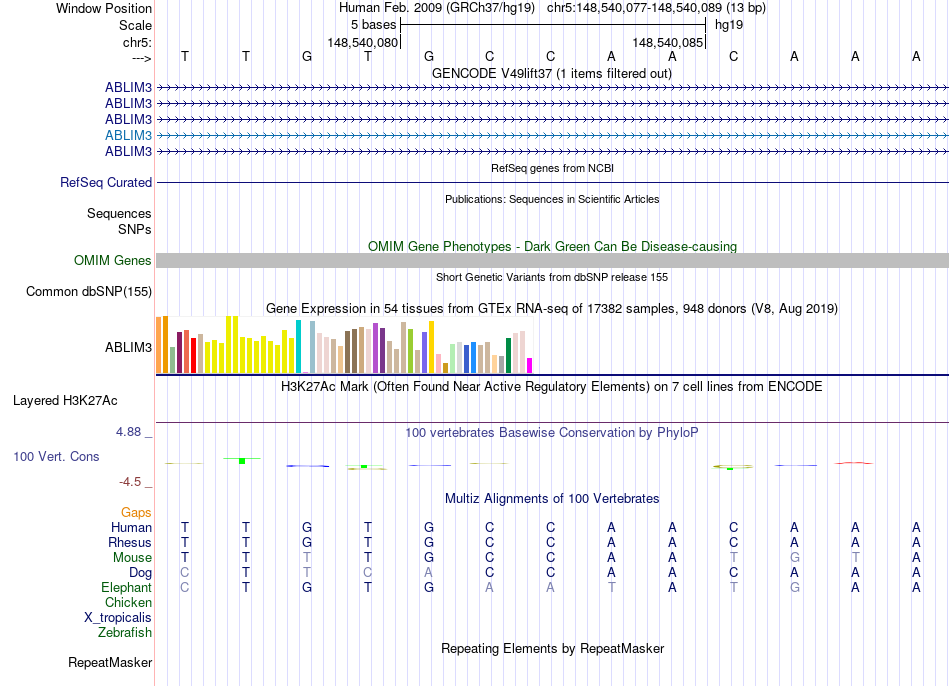
Task: Click the light blue ABLIM3 transcript label
Action: (x=128, y=135)
